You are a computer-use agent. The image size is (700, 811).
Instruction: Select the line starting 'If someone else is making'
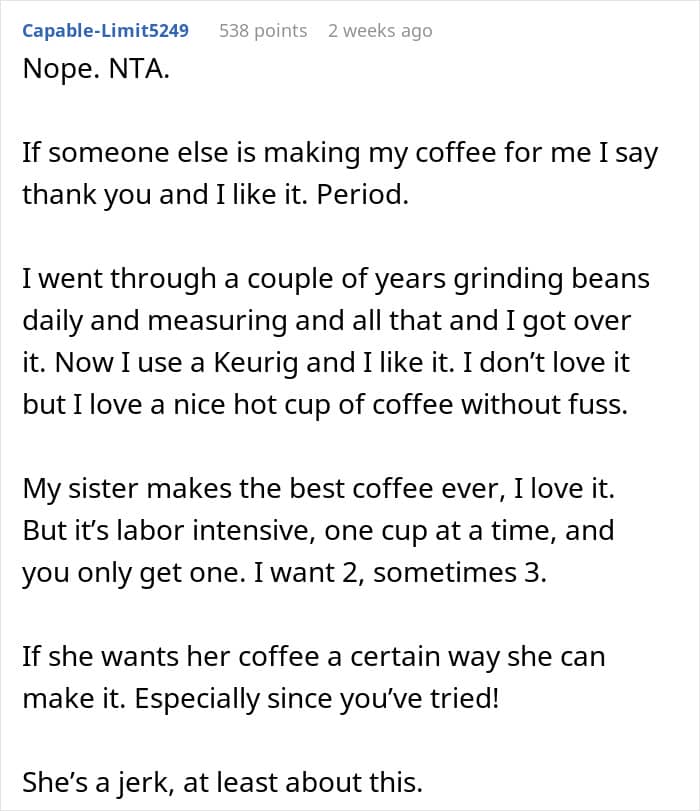click(x=340, y=154)
